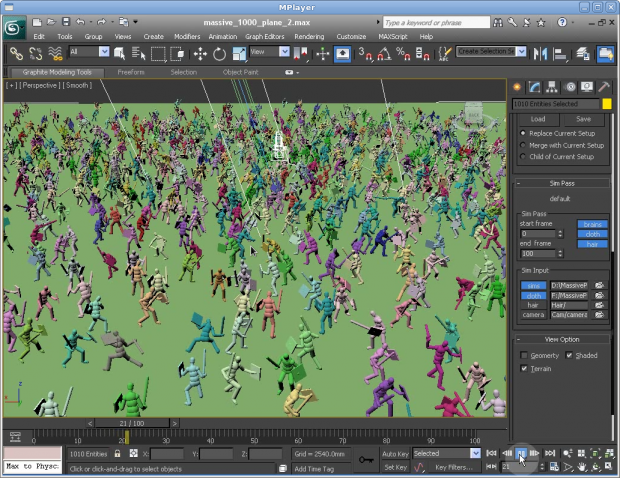
Task: Open the Animation menu
Action: tap(223, 36)
